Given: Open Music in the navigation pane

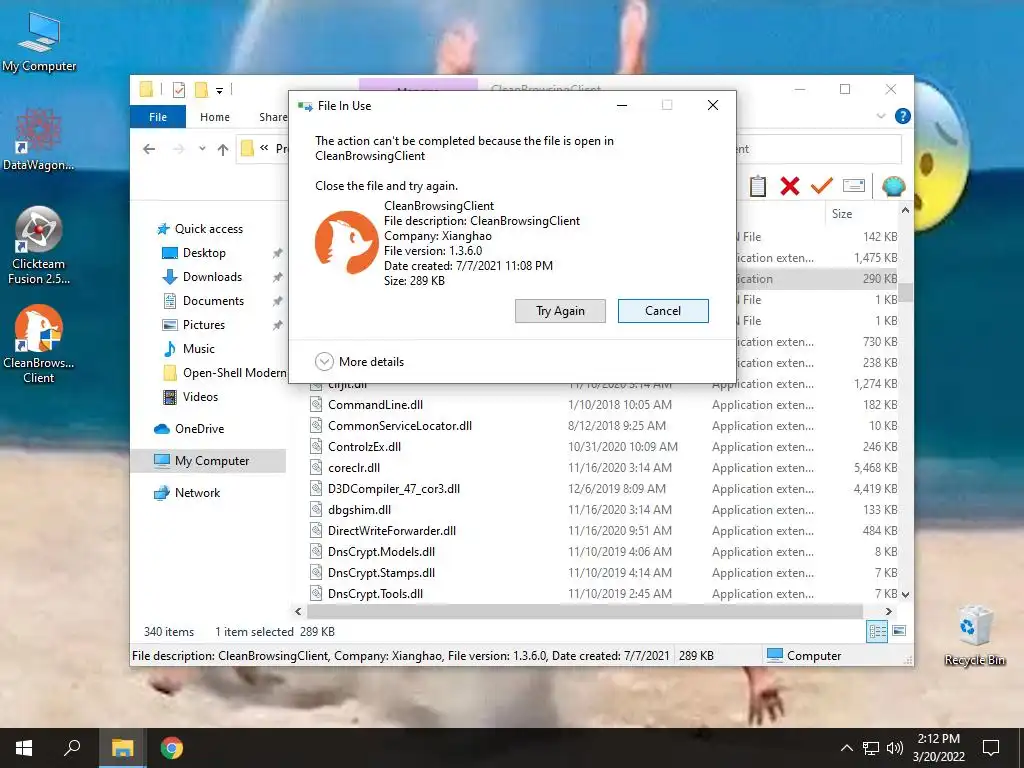Looking at the screenshot, I should [199, 349].
